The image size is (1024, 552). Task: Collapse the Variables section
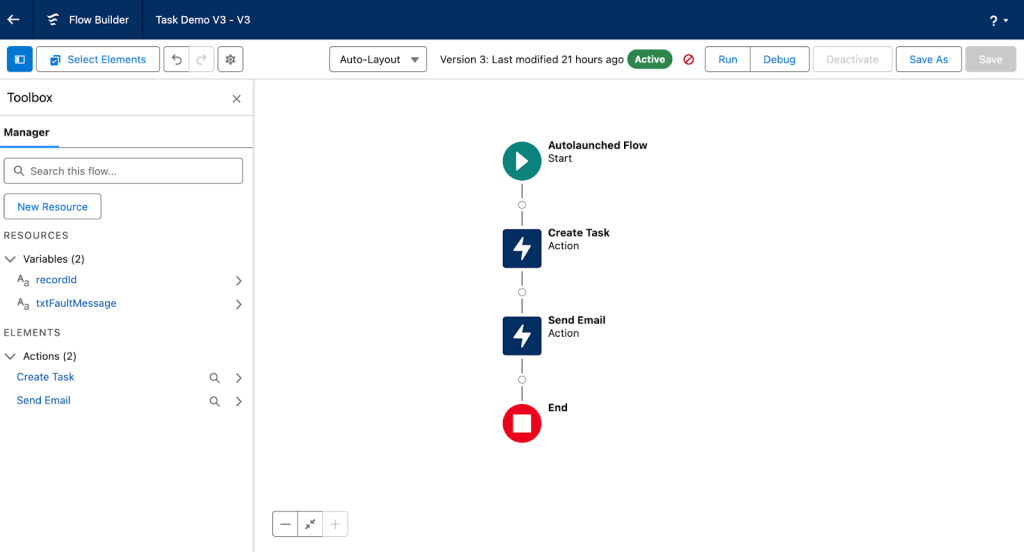10,259
